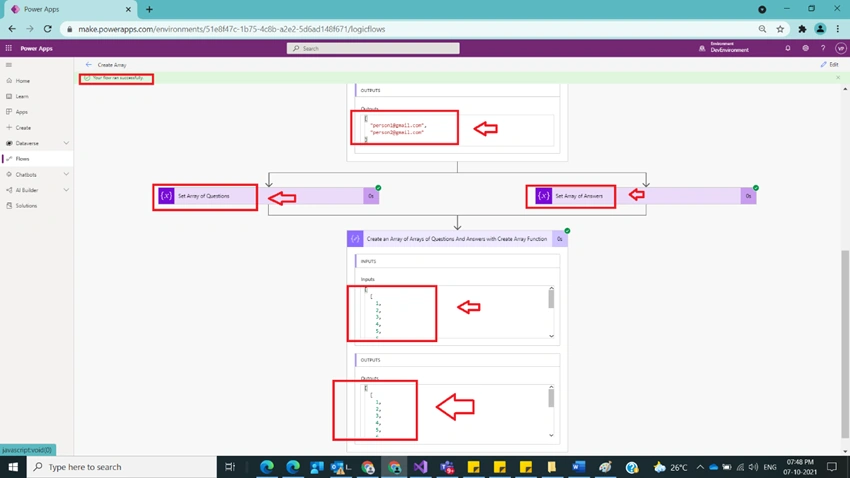Click the Power Apps search box
Screen dimensions: 850x478
[373, 48]
